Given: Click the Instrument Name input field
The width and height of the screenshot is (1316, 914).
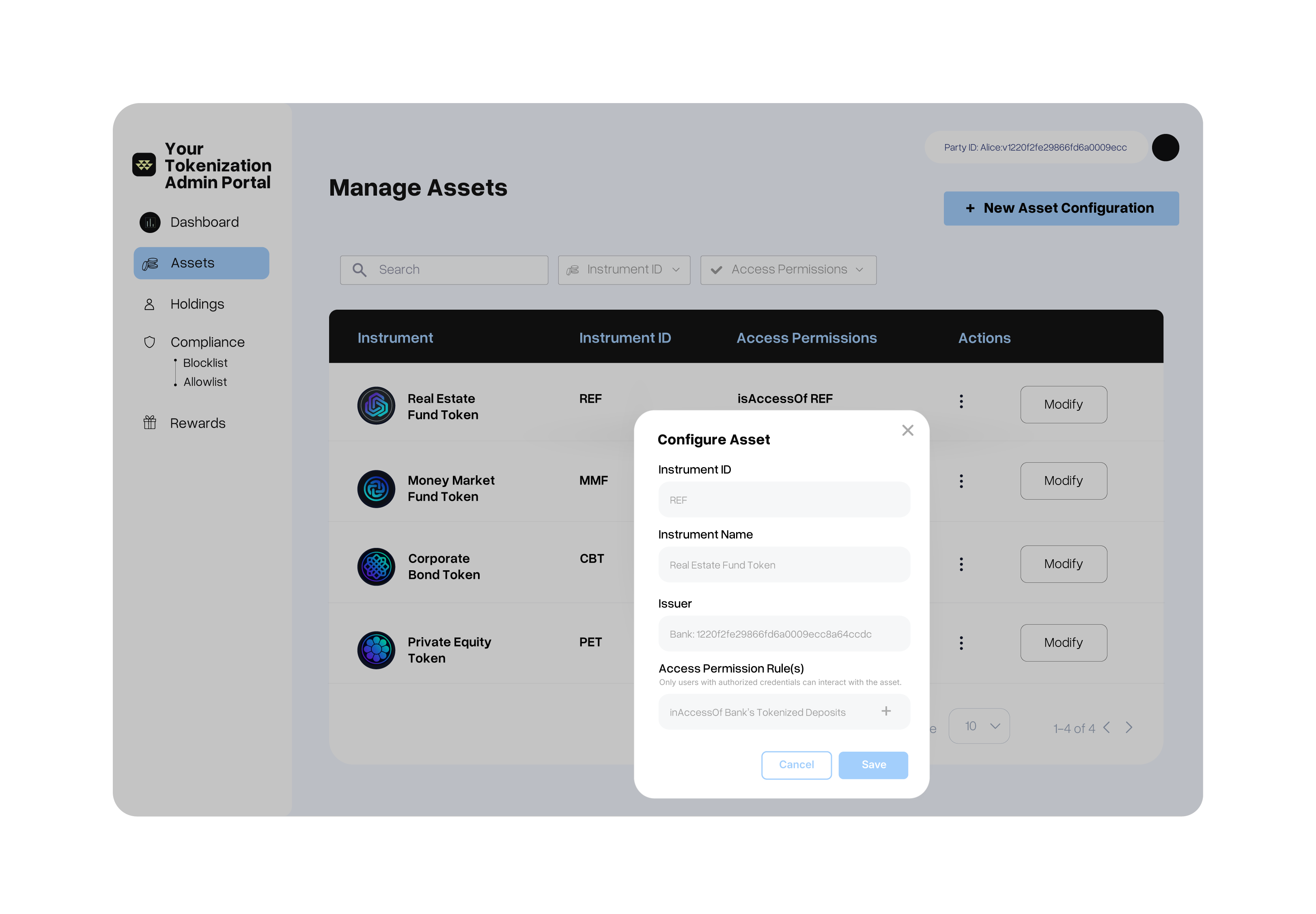Looking at the screenshot, I should point(784,565).
